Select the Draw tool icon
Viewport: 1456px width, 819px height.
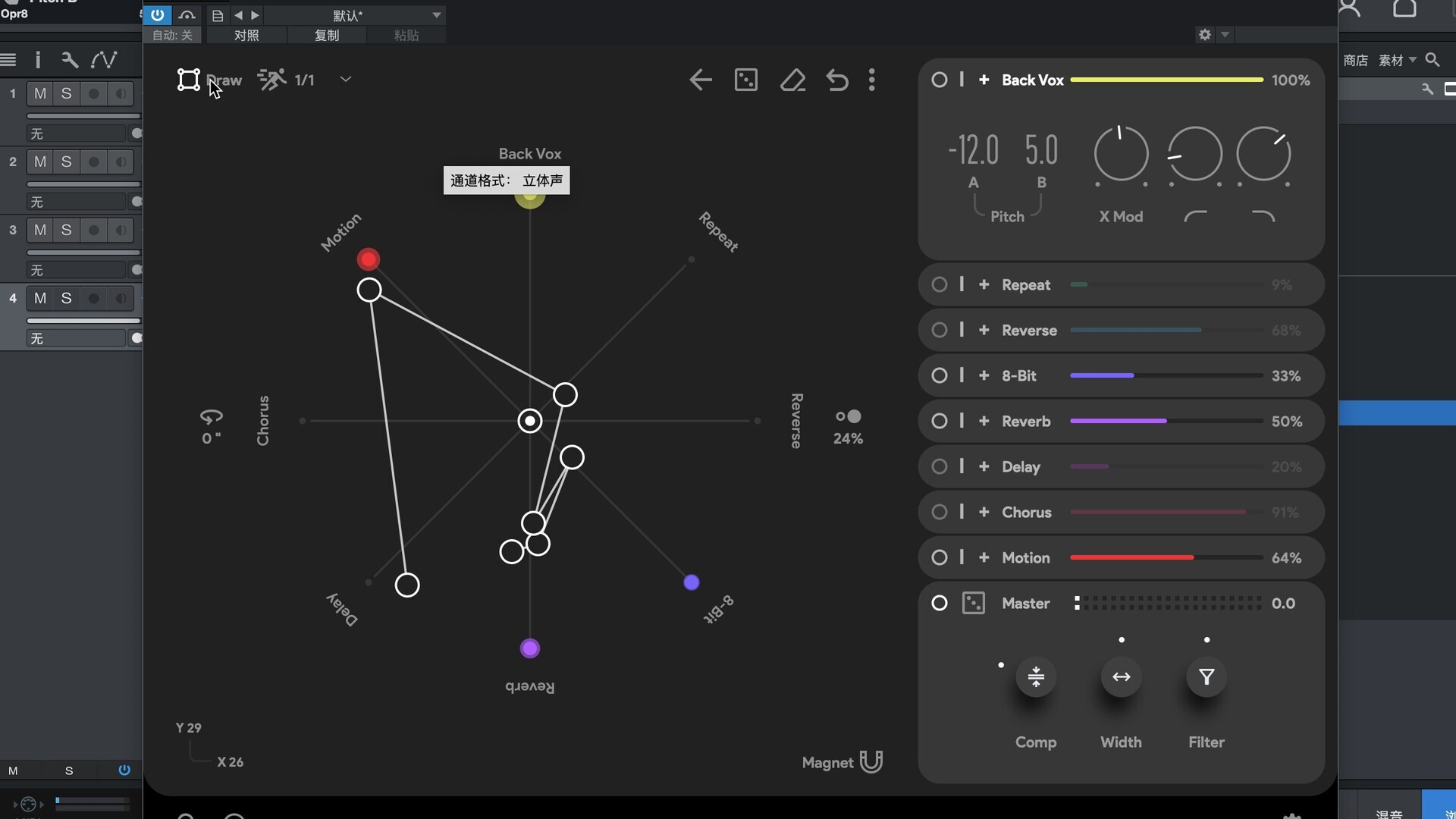(188, 80)
